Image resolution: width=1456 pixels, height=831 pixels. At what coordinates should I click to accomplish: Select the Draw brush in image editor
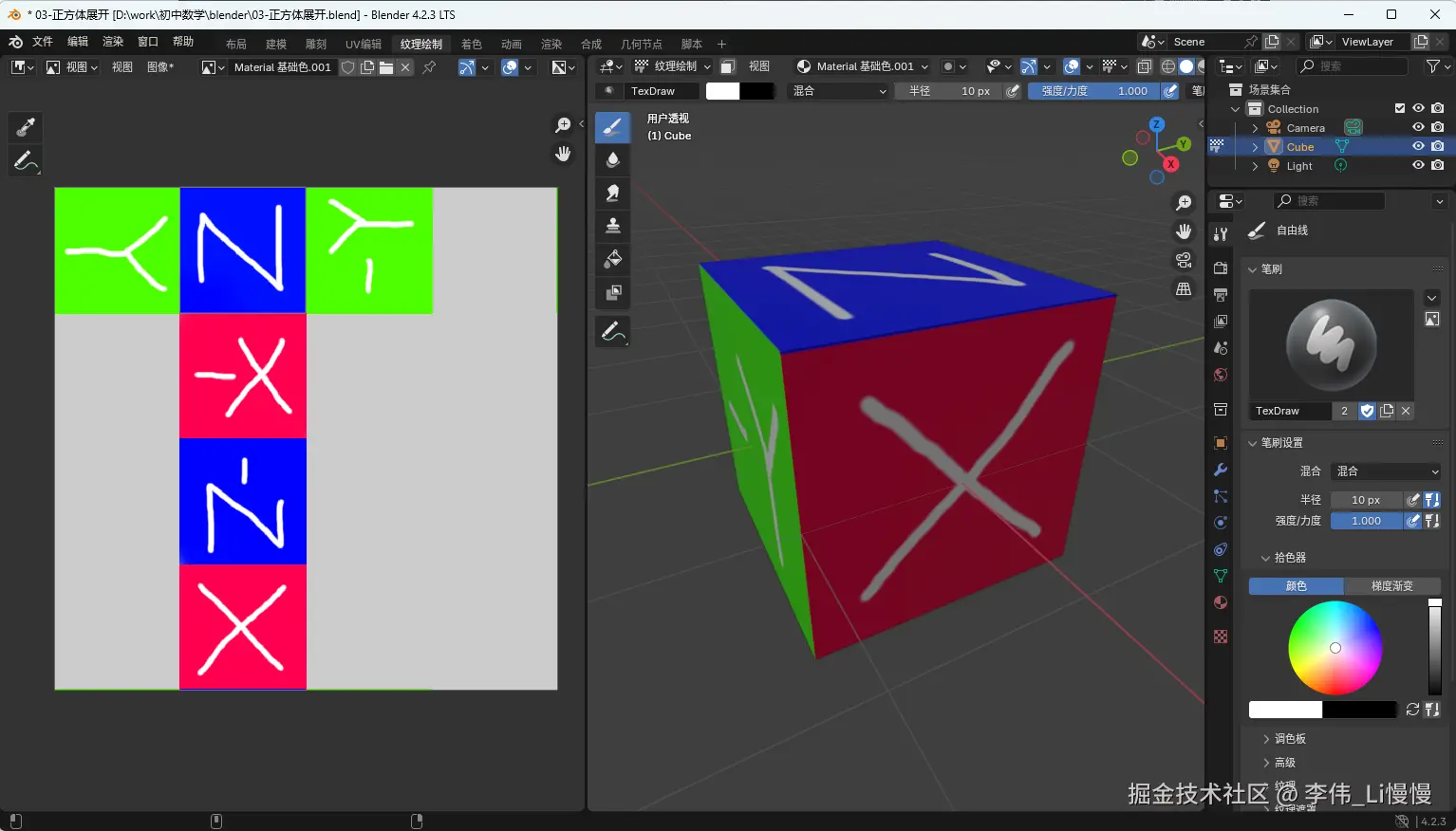[x=26, y=127]
